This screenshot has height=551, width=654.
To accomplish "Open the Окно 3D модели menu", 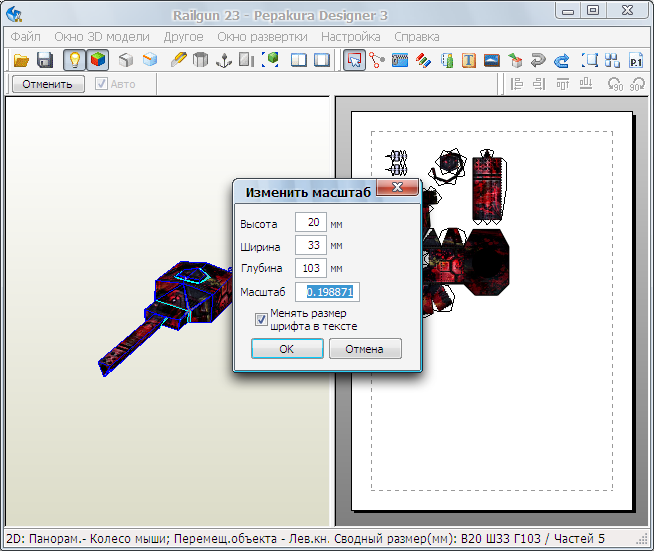I will 102,37.
